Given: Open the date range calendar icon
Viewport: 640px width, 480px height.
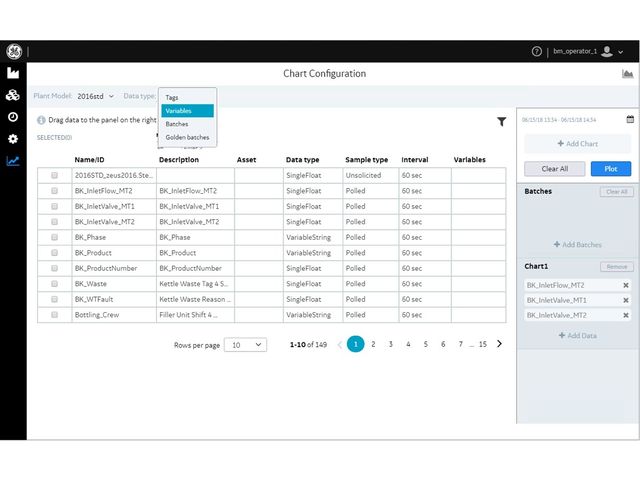Looking at the screenshot, I should [630, 119].
